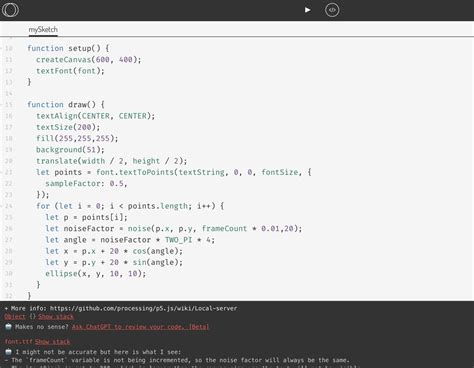Click the textAlign(CENTER, CENTER) line
Image resolution: width=474 pixels, height=368 pixels.
pos(96,116)
